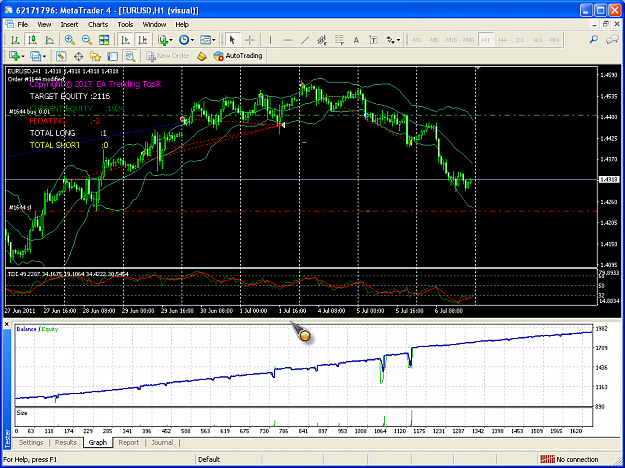
Task: Open indicators list dropdown arrow
Action: click(171, 40)
